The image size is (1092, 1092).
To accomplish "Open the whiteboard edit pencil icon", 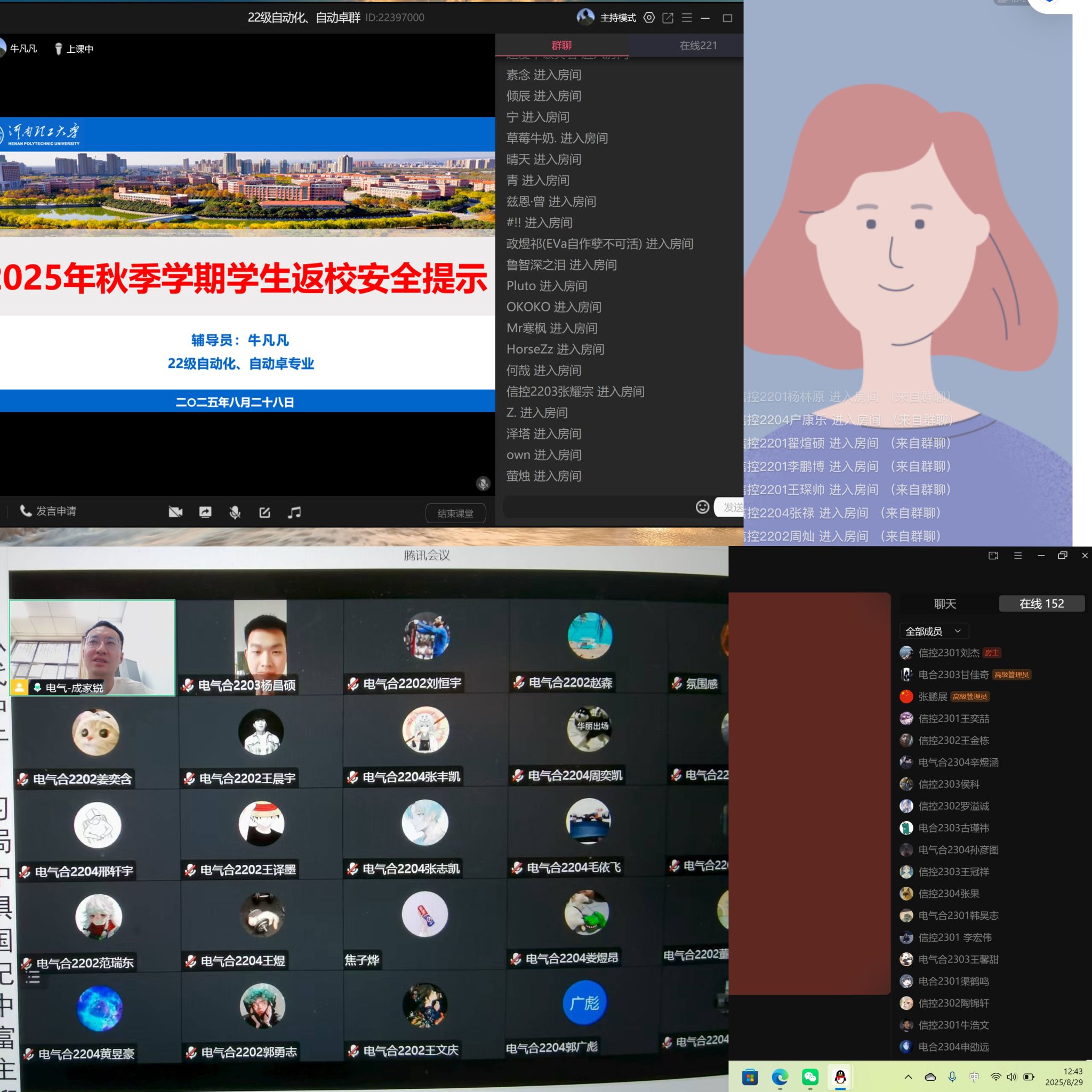I will [x=264, y=512].
